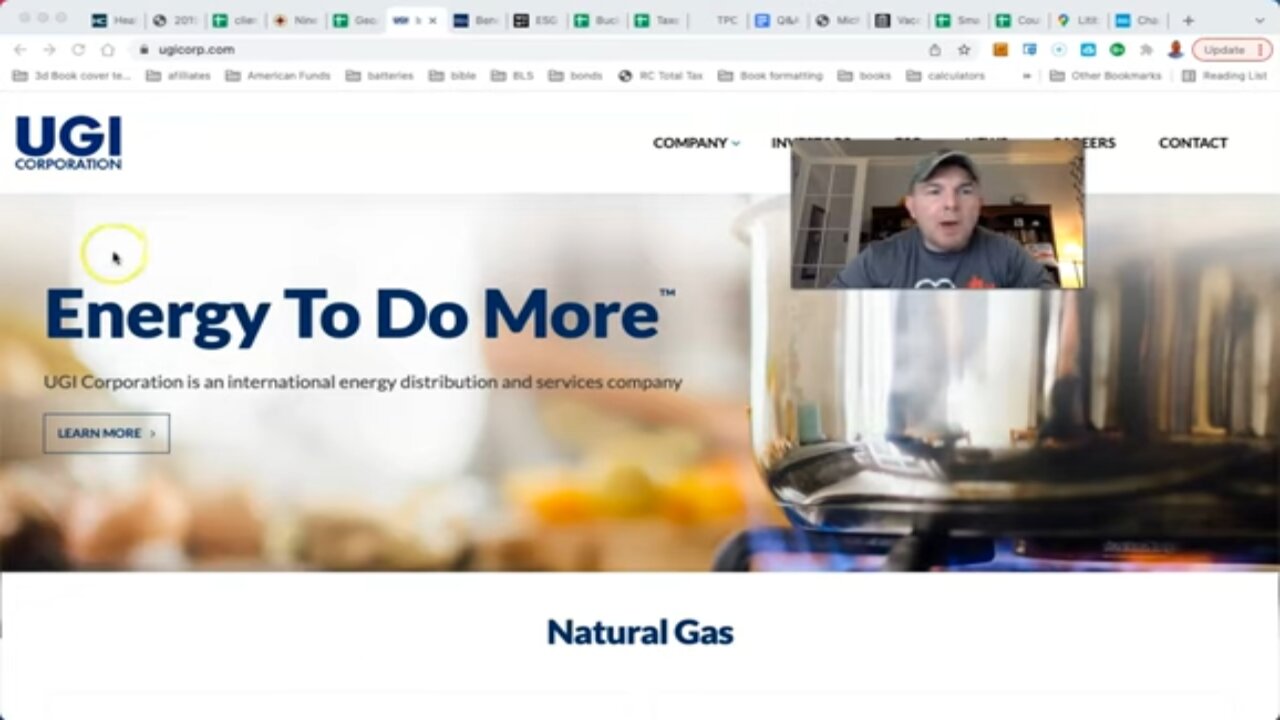This screenshot has height=720, width=1280.
Task: Switch to the Q&A browser tab
Action: pos(777,20)
